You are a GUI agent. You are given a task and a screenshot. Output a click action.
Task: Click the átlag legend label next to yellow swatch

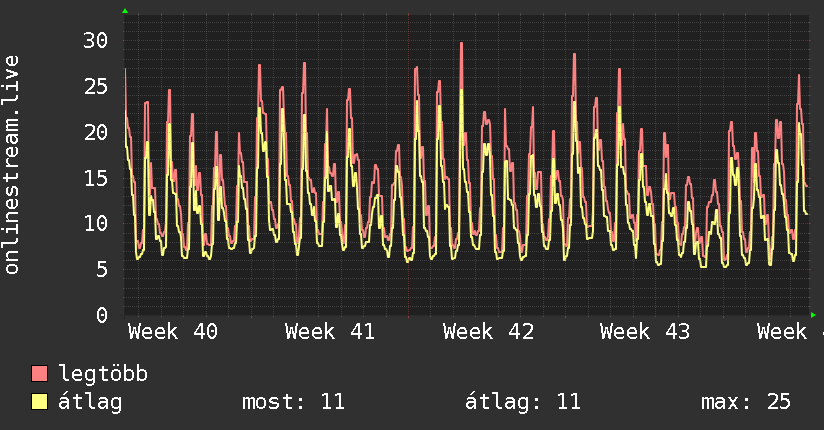(x=90, y=402)
